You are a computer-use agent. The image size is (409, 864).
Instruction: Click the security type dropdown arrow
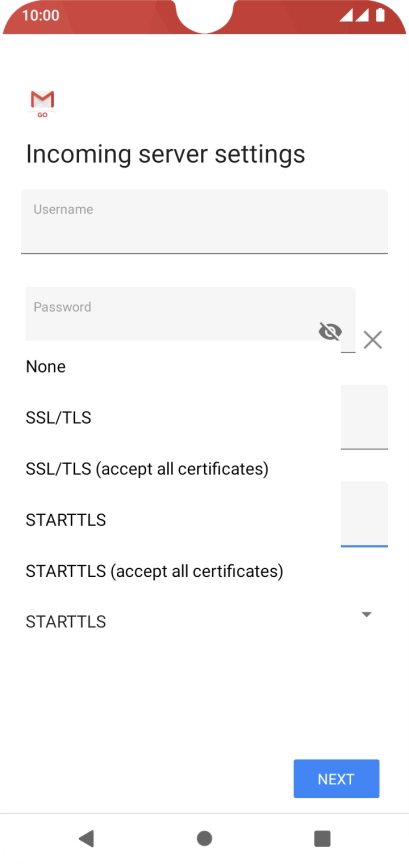[x=367, y=614]
